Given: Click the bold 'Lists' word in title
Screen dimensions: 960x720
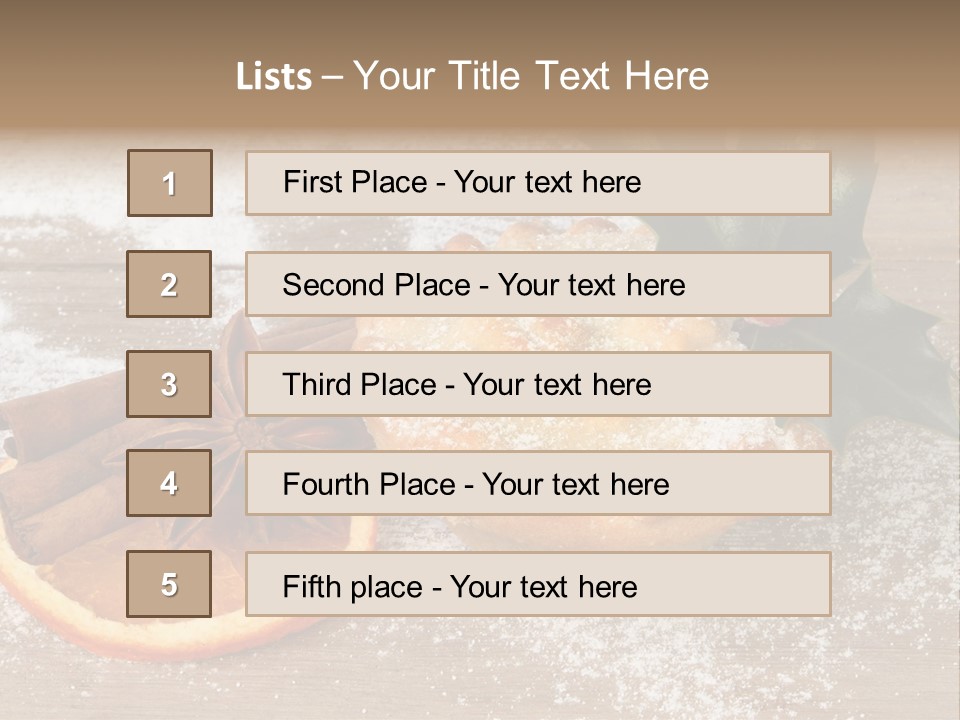Looking at the screenshot, I should click(x=273, y=77).
